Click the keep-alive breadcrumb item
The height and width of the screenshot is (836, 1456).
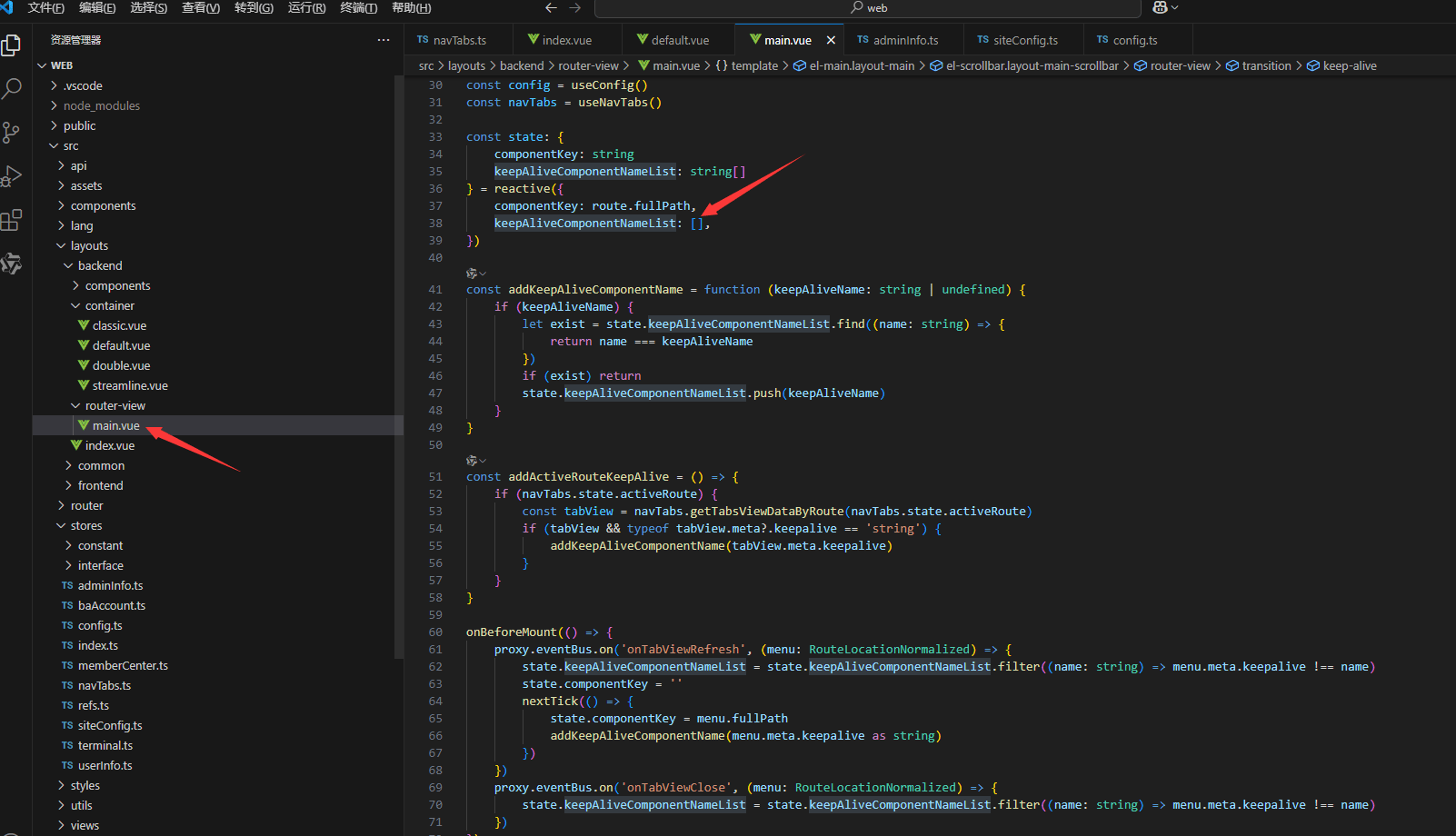pyautogui.click(x=1349, y=65)
